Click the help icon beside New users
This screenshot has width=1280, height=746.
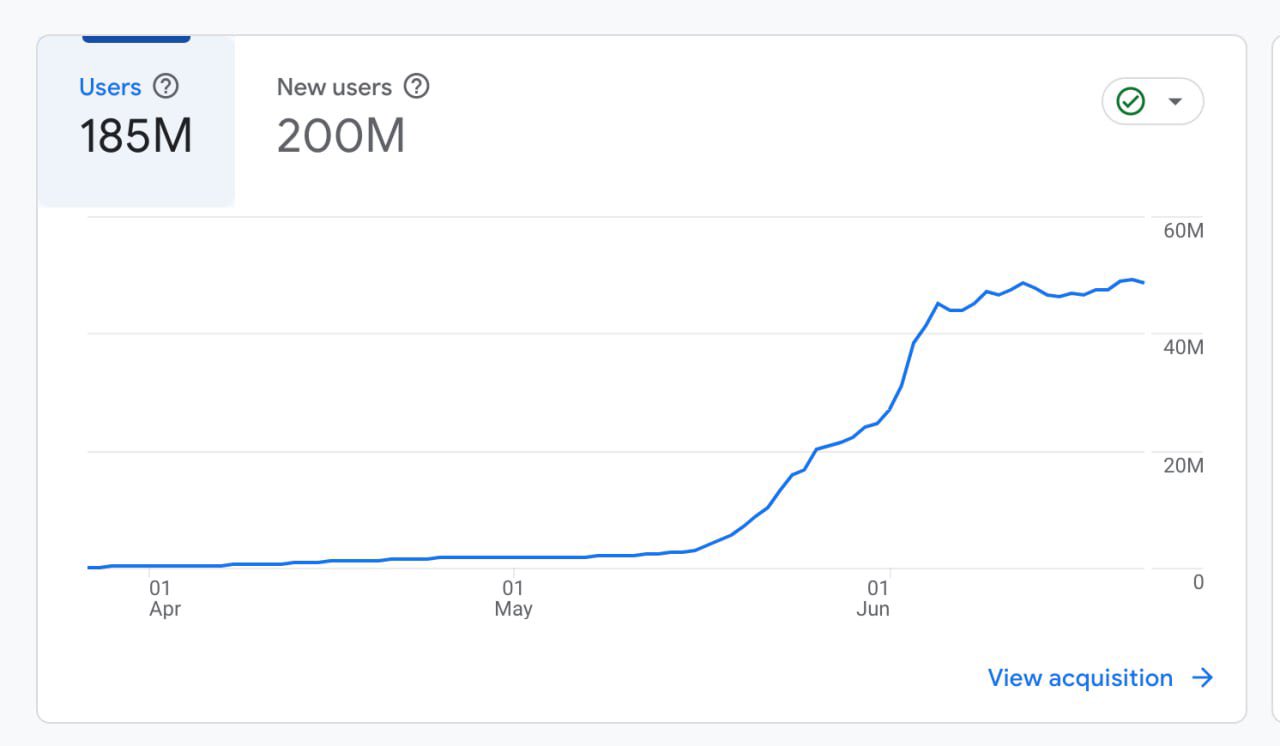[416, 87]
